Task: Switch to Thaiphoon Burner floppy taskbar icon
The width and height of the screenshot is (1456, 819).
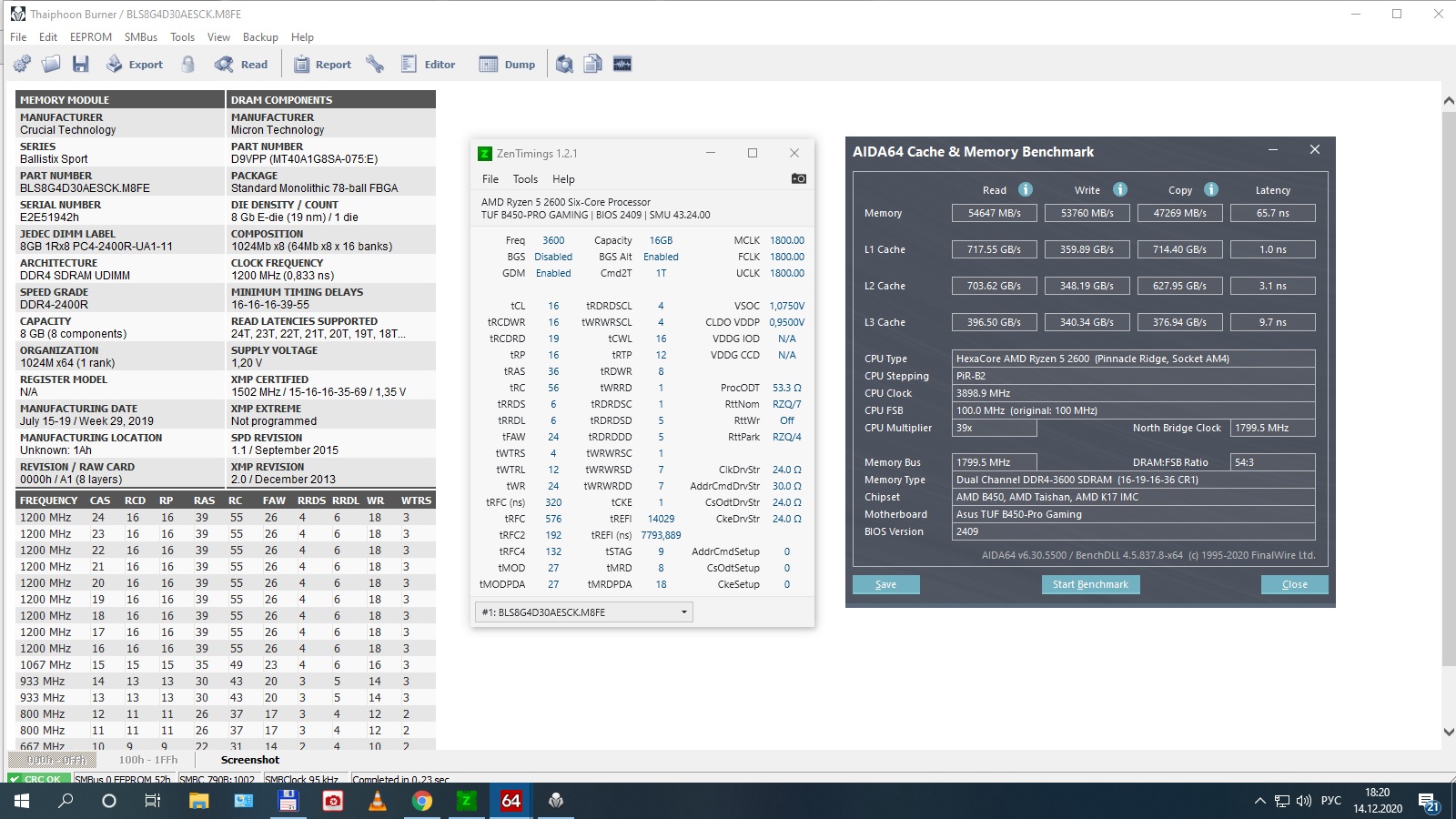Action: click(x=288, y=801)
